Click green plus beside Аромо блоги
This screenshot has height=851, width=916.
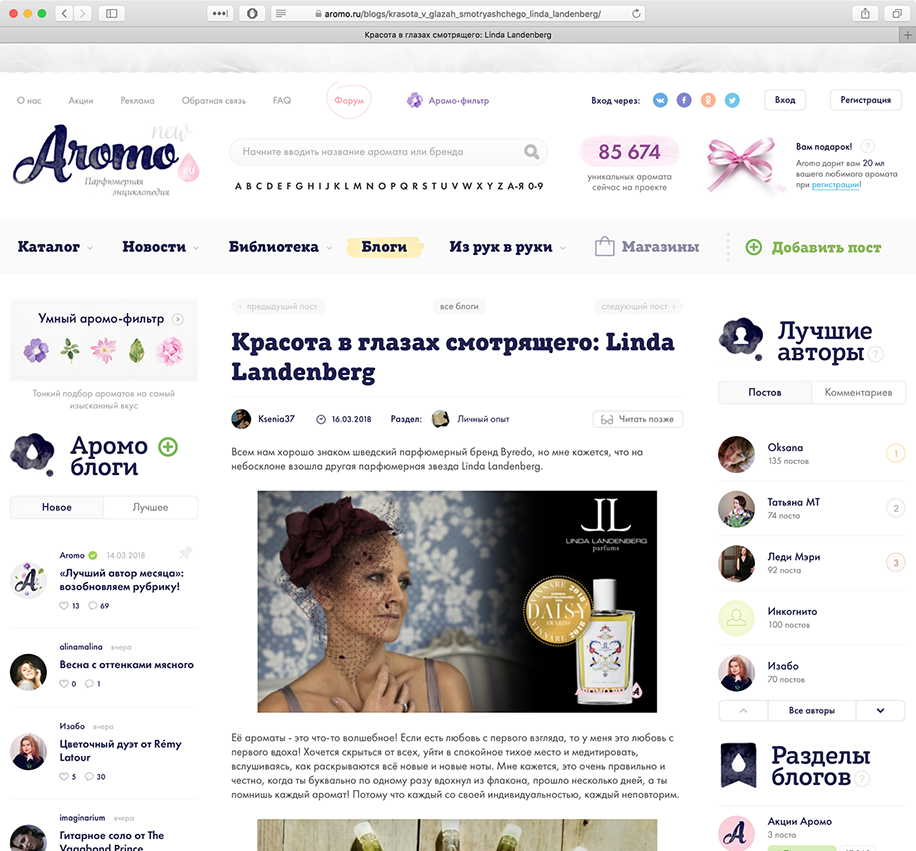[168, 447]
